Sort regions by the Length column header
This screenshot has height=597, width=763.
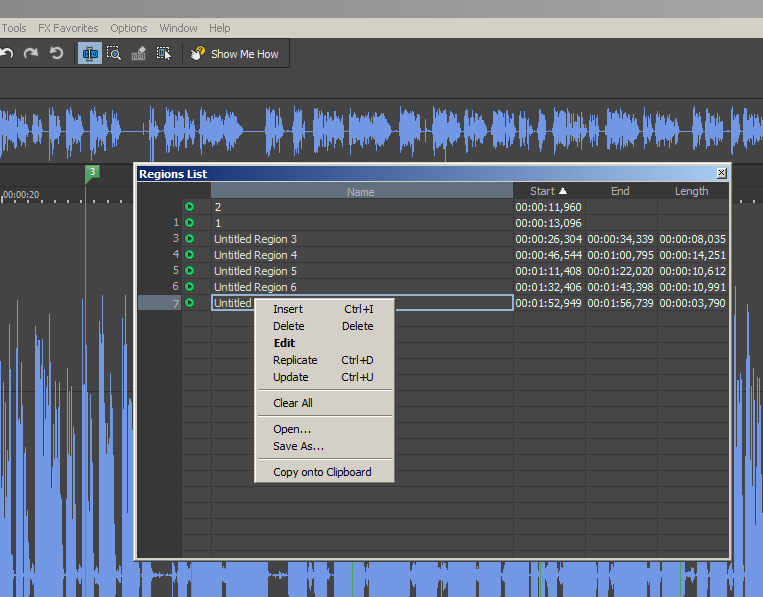[691, 191]
